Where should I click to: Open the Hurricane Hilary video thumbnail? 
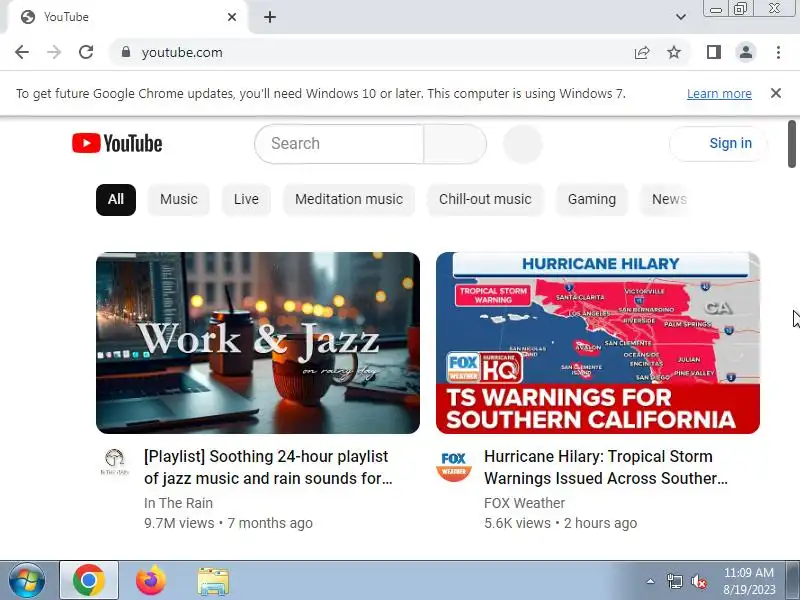(598, 343)
